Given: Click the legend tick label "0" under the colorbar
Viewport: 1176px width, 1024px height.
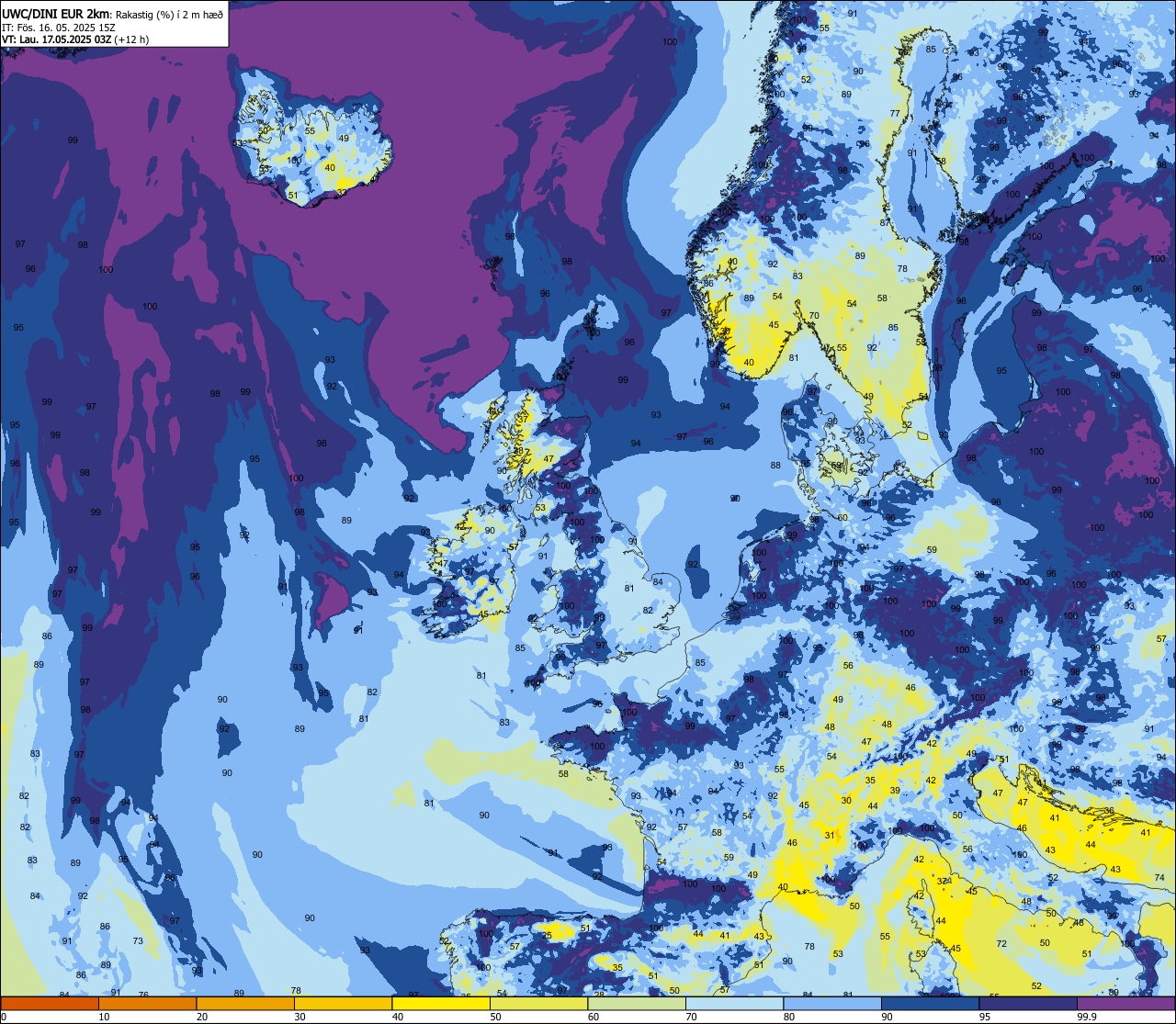Looking at the screenshot, I should [x=4, y=1017].
